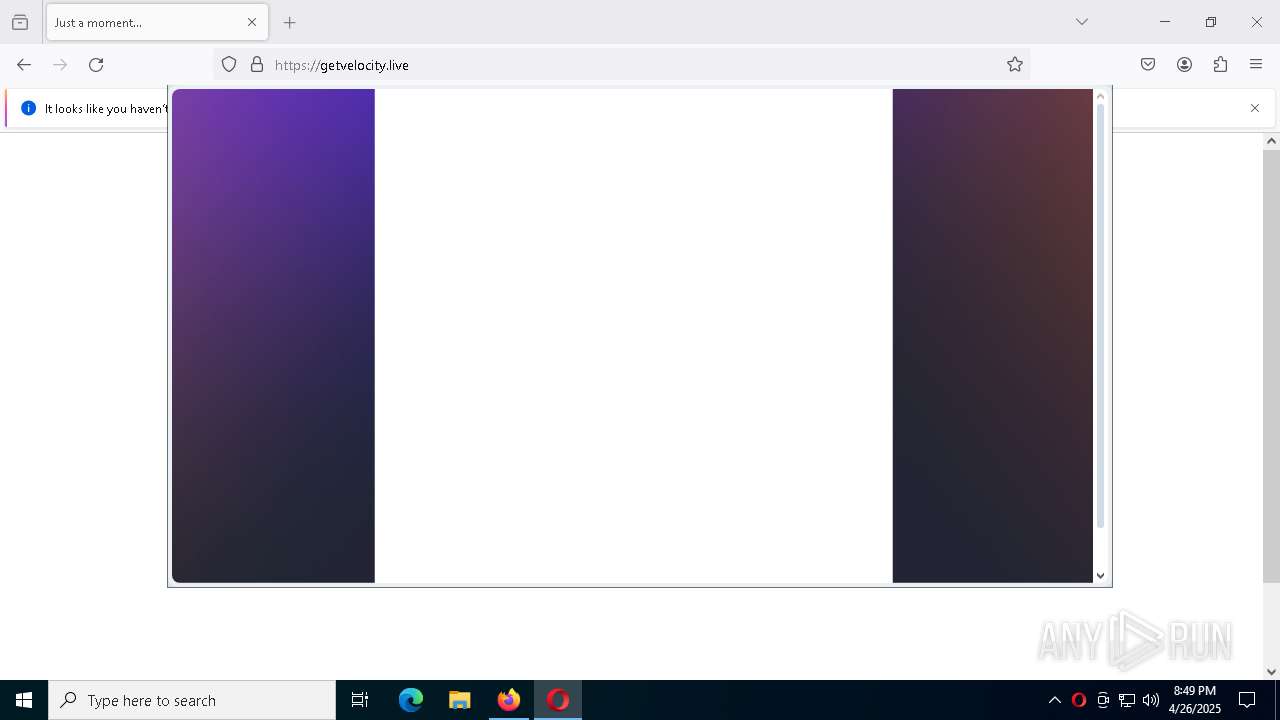
Task: Open the volume control tray icon
Action: (x=1151, y=700)
